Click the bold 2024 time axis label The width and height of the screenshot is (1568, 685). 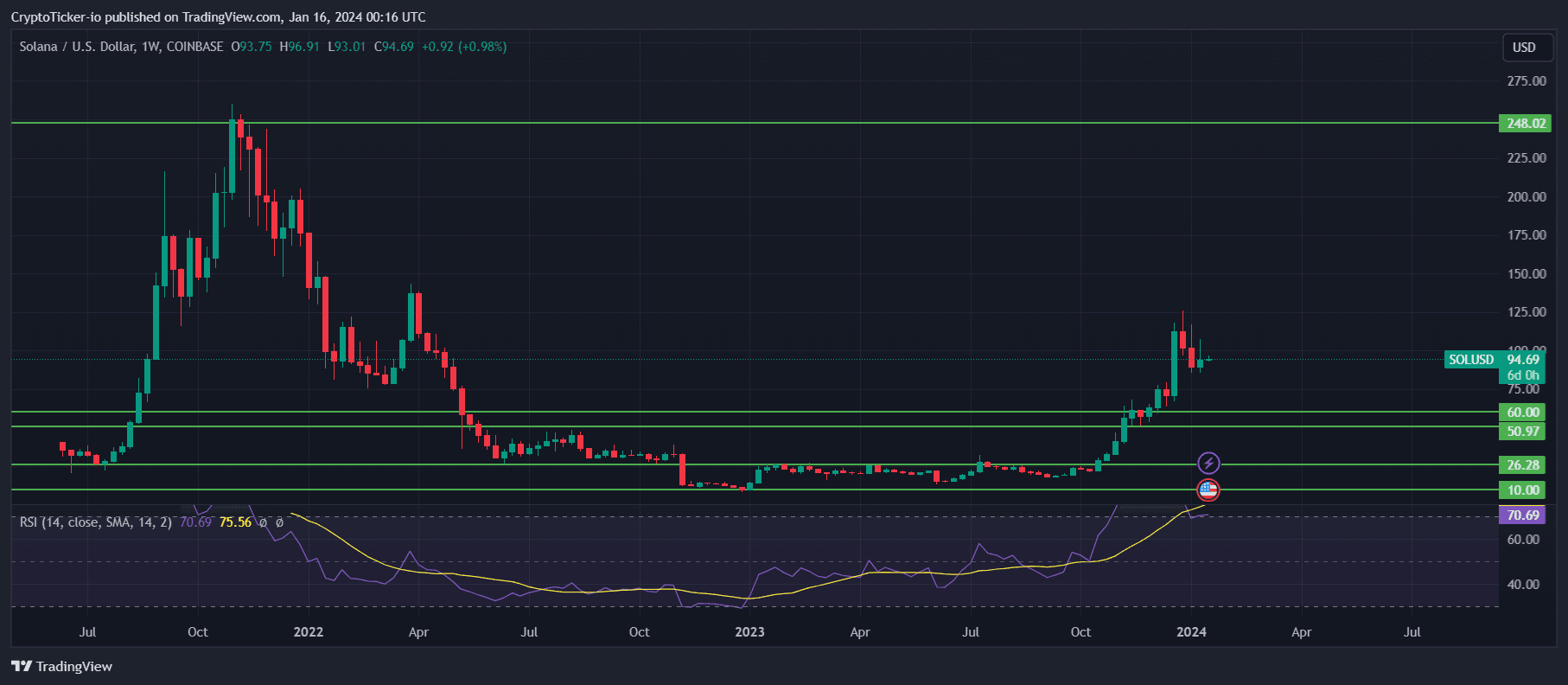click(x=1191, y=632)
